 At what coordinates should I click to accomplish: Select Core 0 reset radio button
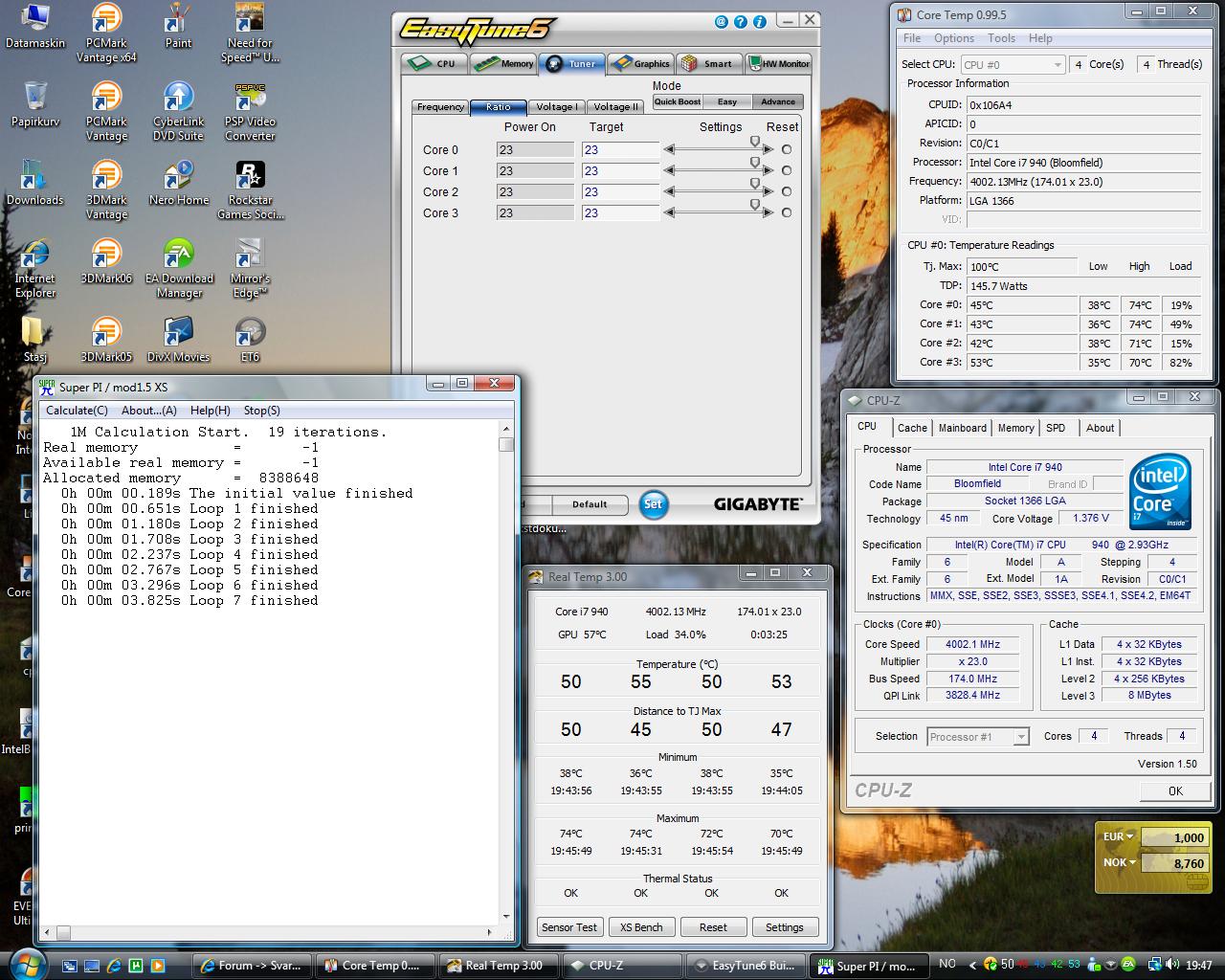(787, 149)
